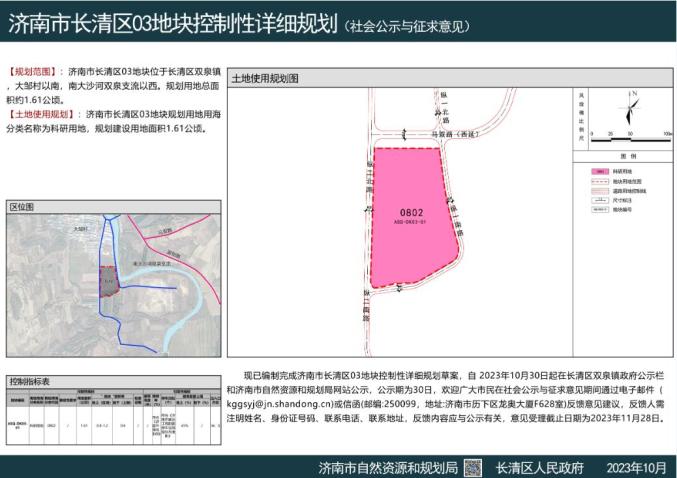Click the control indicators table data row
This screenshot has height=478, width=677.
pos(112,423)
